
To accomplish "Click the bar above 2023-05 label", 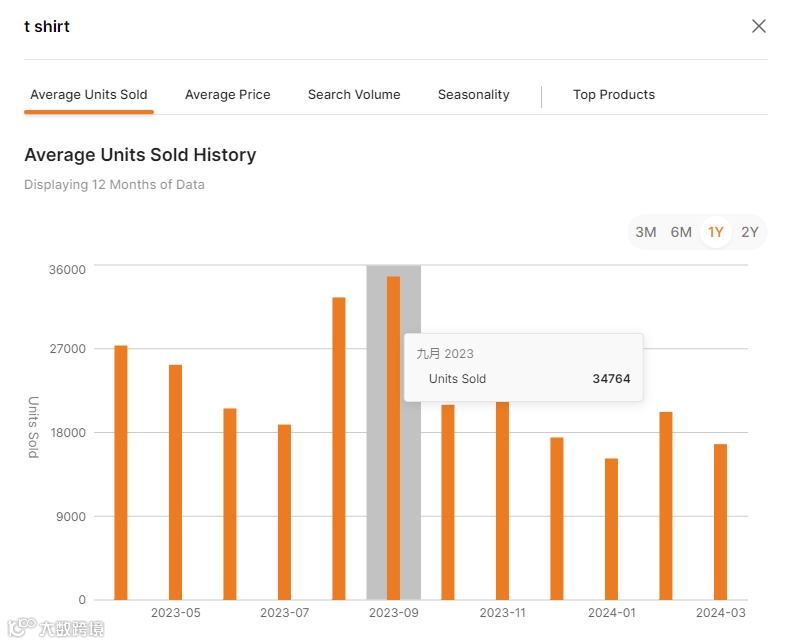I will pos(176,482).
